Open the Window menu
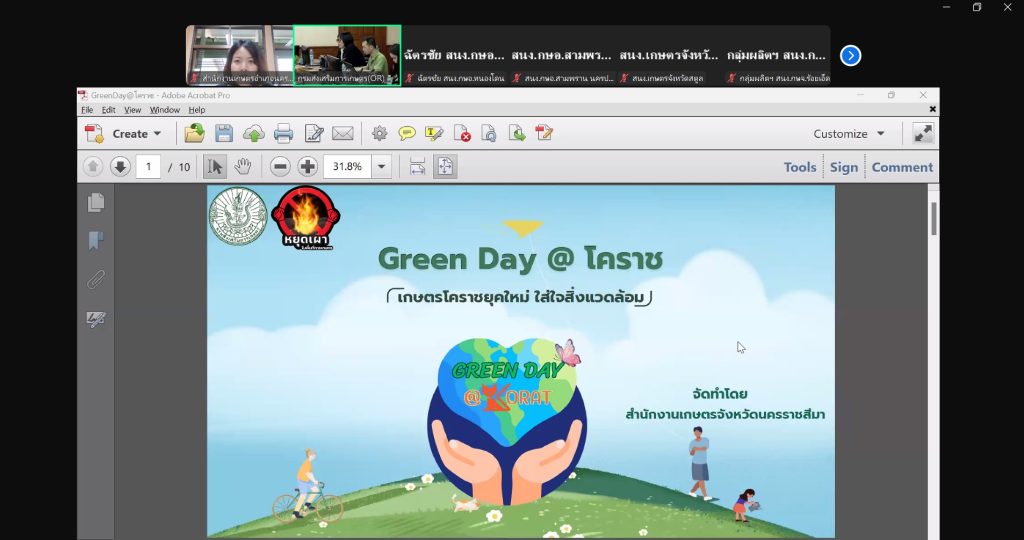The image size is (1024, 540). 165,110
